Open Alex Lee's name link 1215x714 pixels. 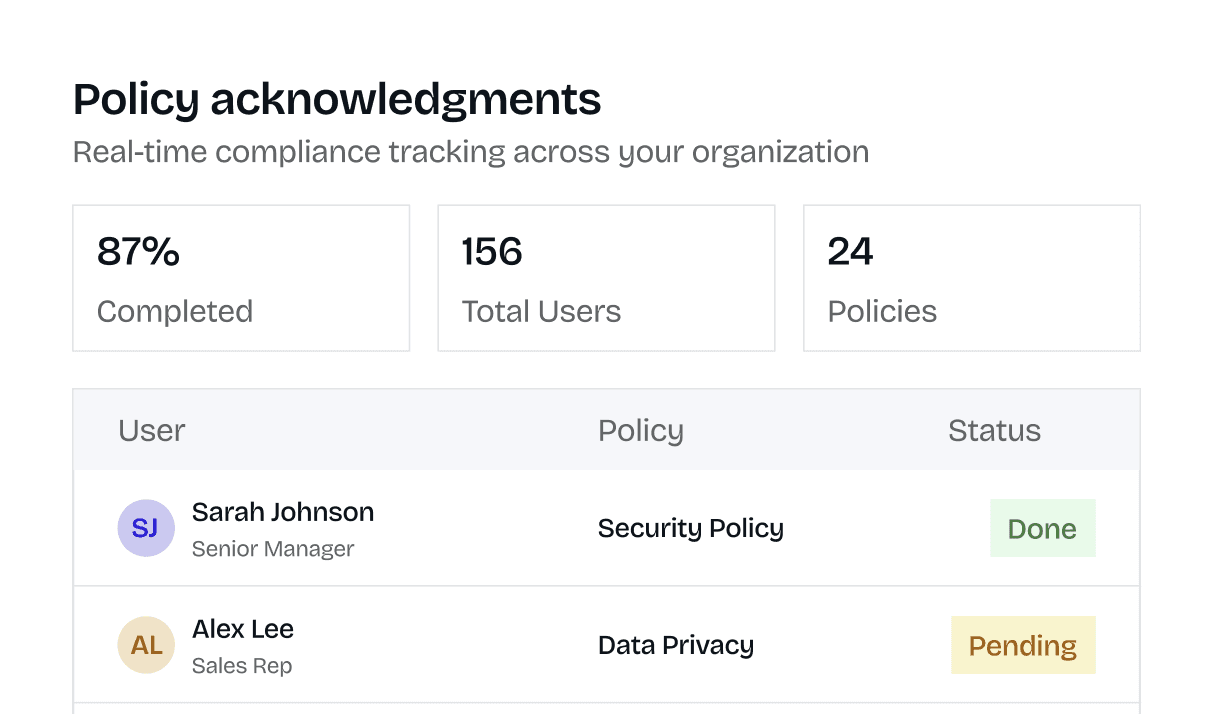(243, 629)
